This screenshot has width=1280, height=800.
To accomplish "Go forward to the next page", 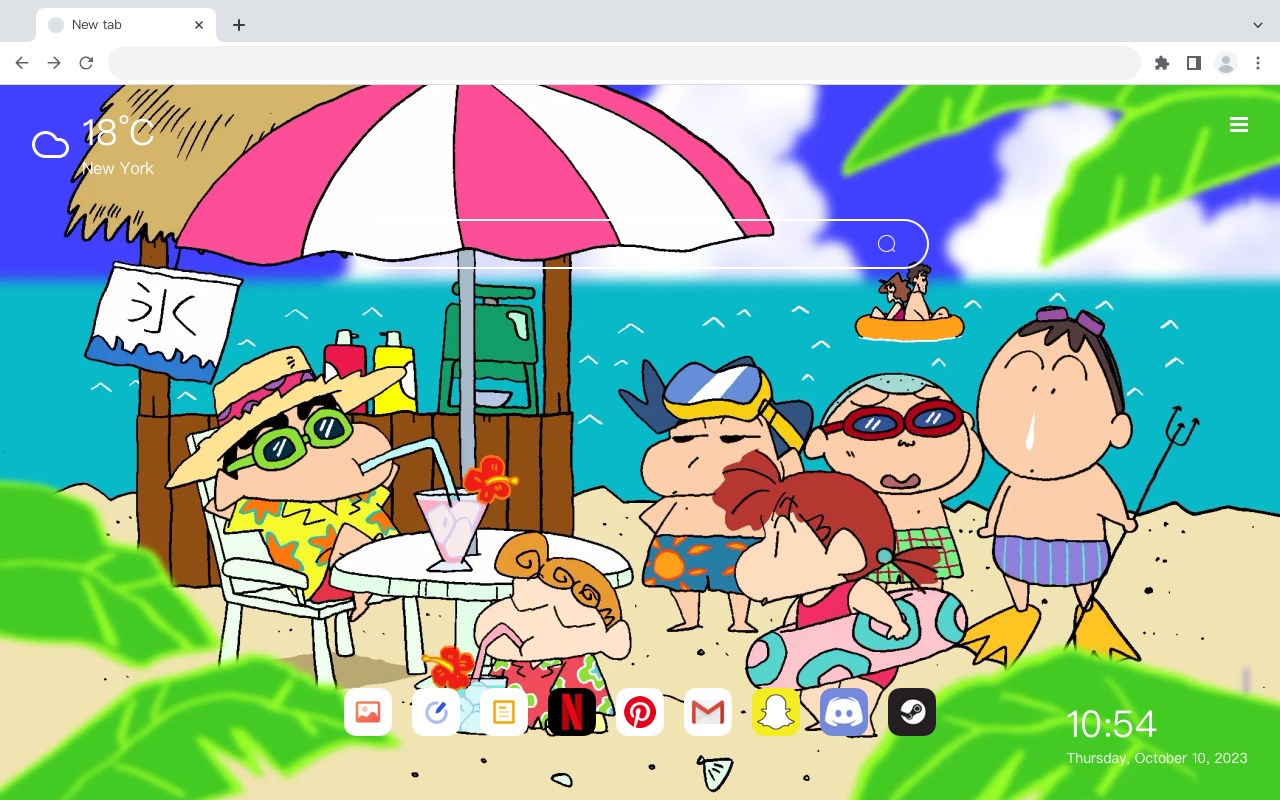I will [54, 63].
